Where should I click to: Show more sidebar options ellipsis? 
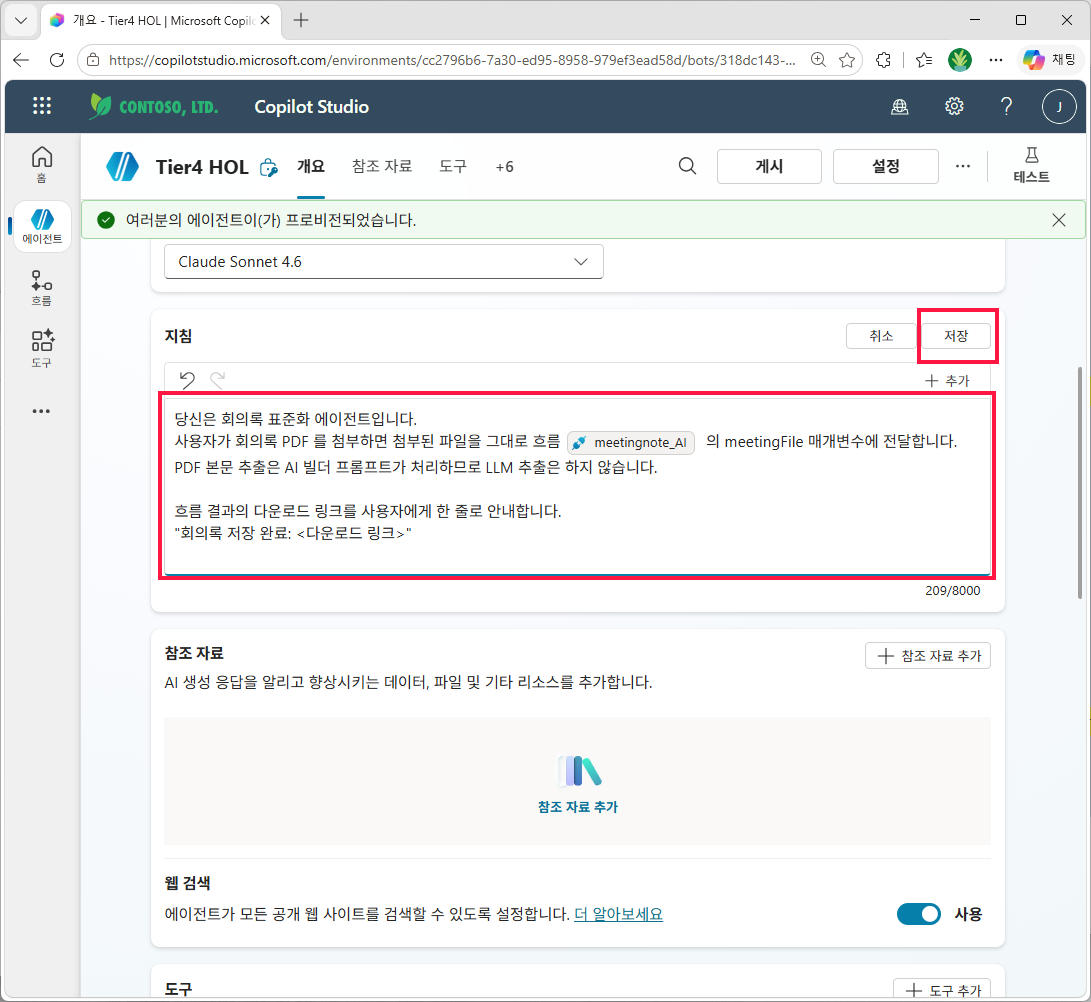(42, 411)
